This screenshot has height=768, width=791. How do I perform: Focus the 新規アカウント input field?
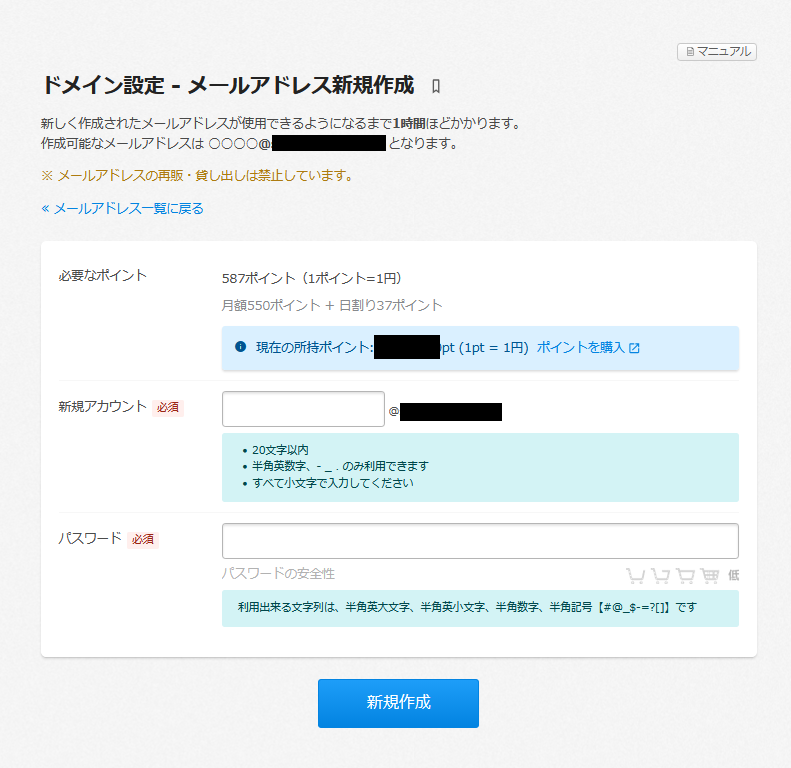point(303,409)
